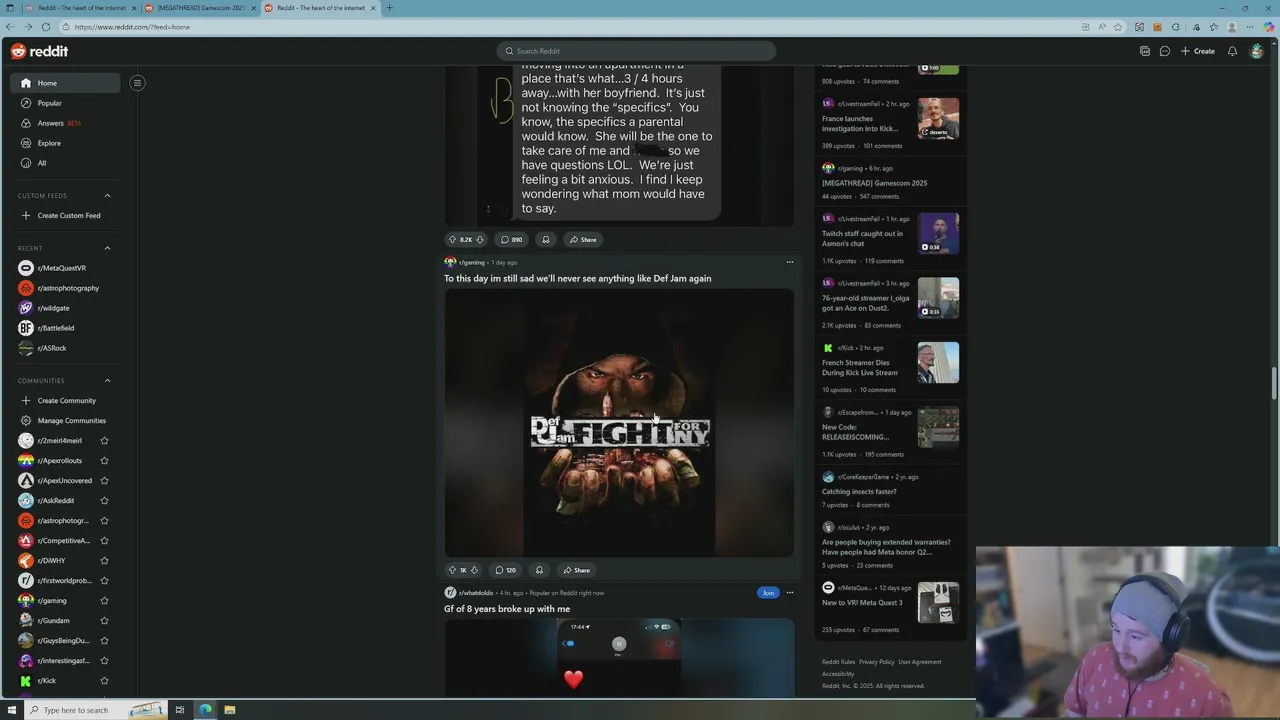
Task: Open Reddit Answers
Action: tap(65, 123)
